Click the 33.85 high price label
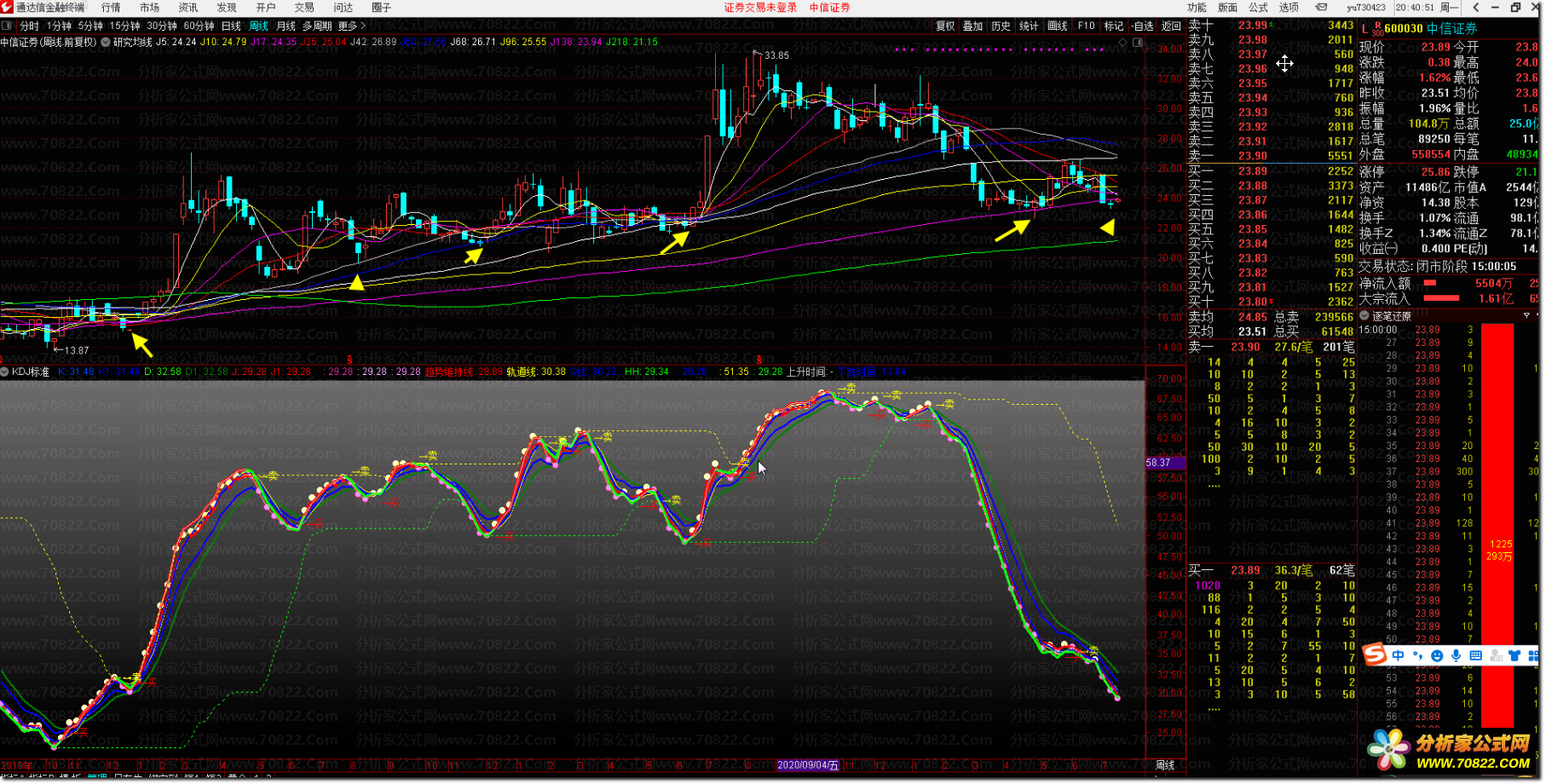Image resolution: width=1546 pixels, height=784 pixels. [x=776, y=55]
